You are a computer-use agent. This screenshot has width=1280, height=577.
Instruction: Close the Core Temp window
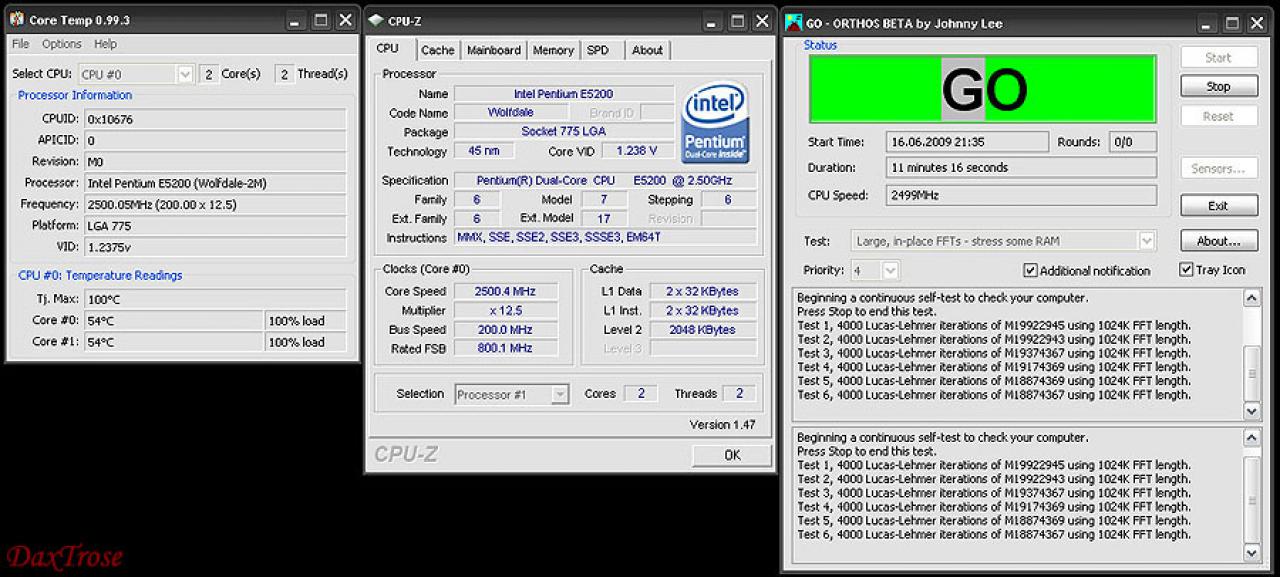coord(345,20)
